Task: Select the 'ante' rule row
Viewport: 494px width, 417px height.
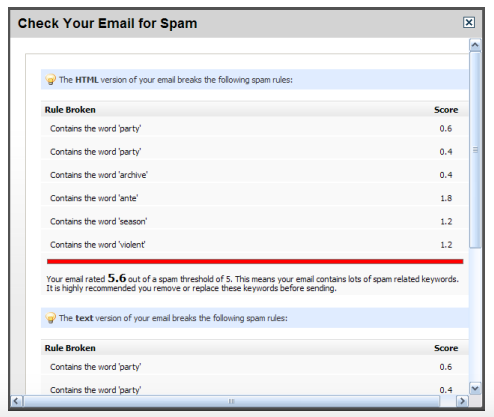Action: pos(255,198)
